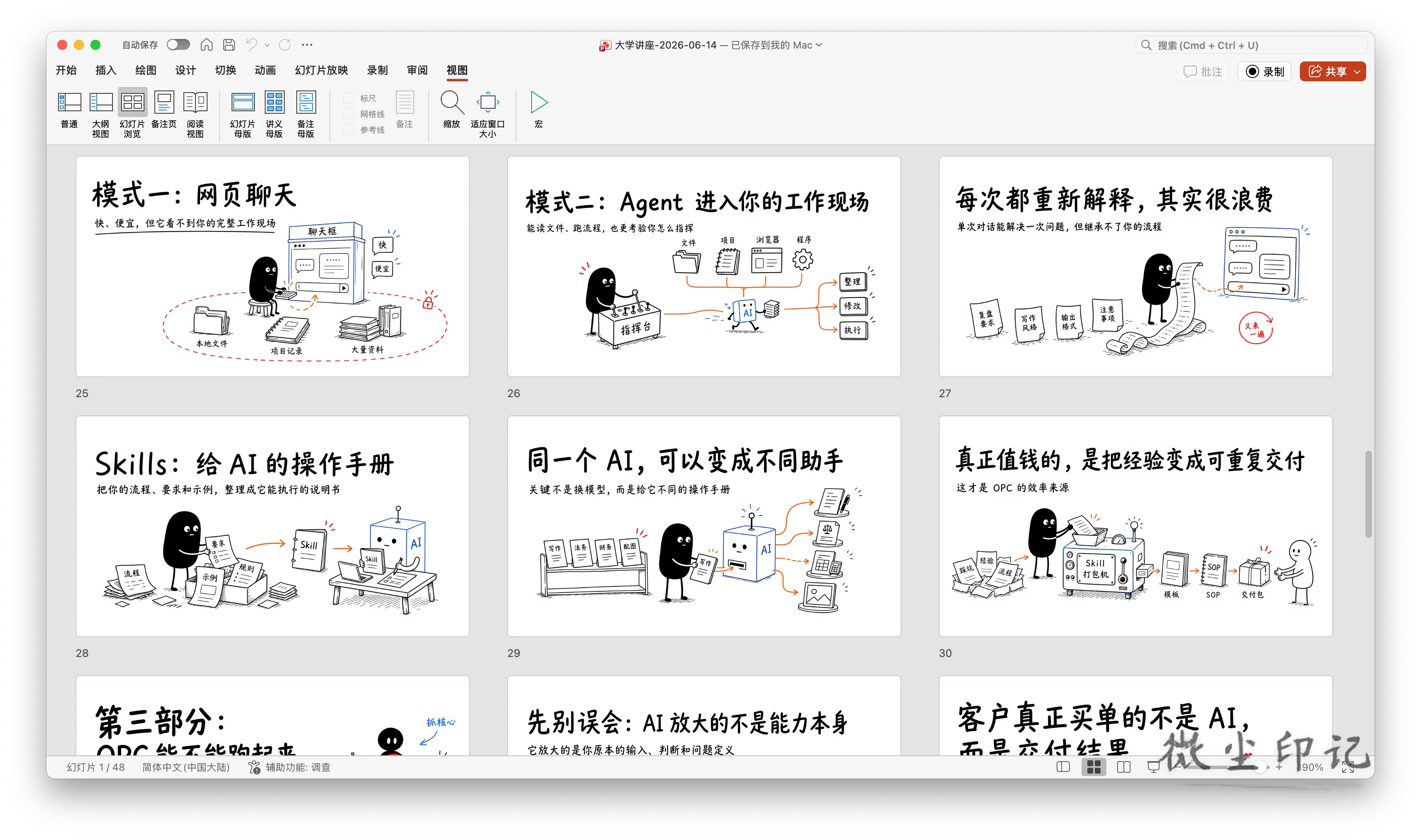Open the 宏 macros button
Screen dimensions: 1421x840
pyautogui.click(x=539, y=110)
